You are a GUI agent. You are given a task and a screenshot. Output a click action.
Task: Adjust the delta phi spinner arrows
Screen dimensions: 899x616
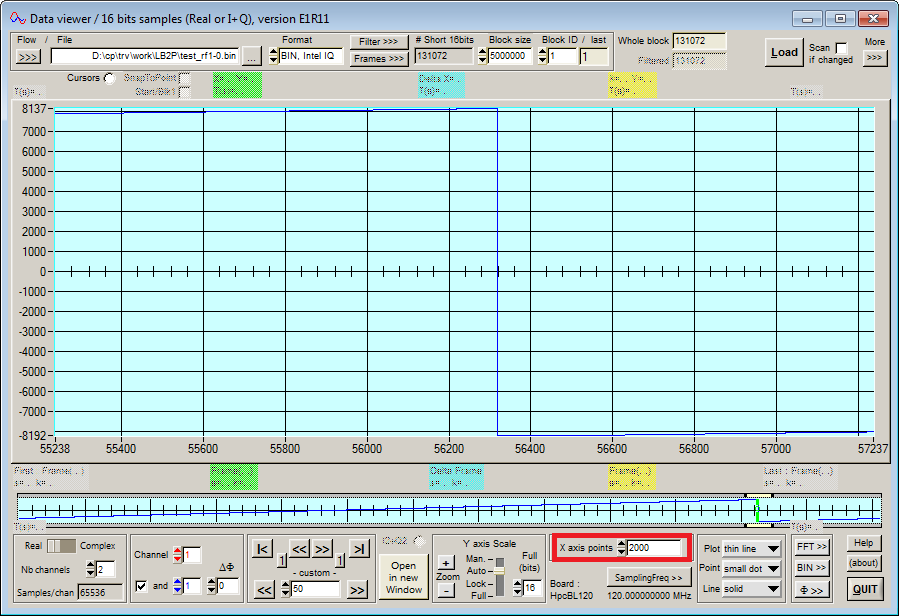click(x=212, y=586)
